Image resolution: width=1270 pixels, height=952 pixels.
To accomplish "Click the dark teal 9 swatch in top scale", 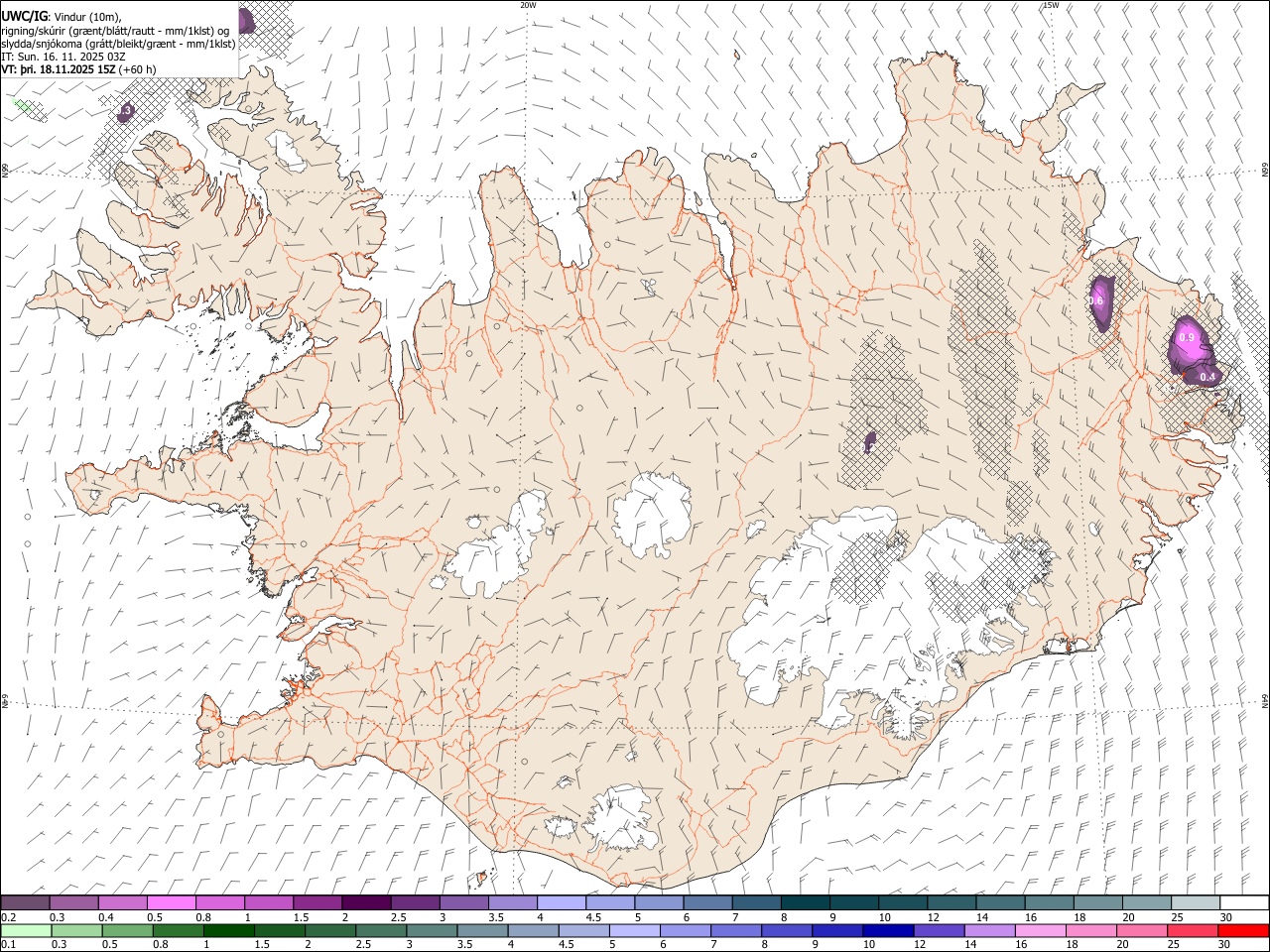I will click(x=853, y=903).
